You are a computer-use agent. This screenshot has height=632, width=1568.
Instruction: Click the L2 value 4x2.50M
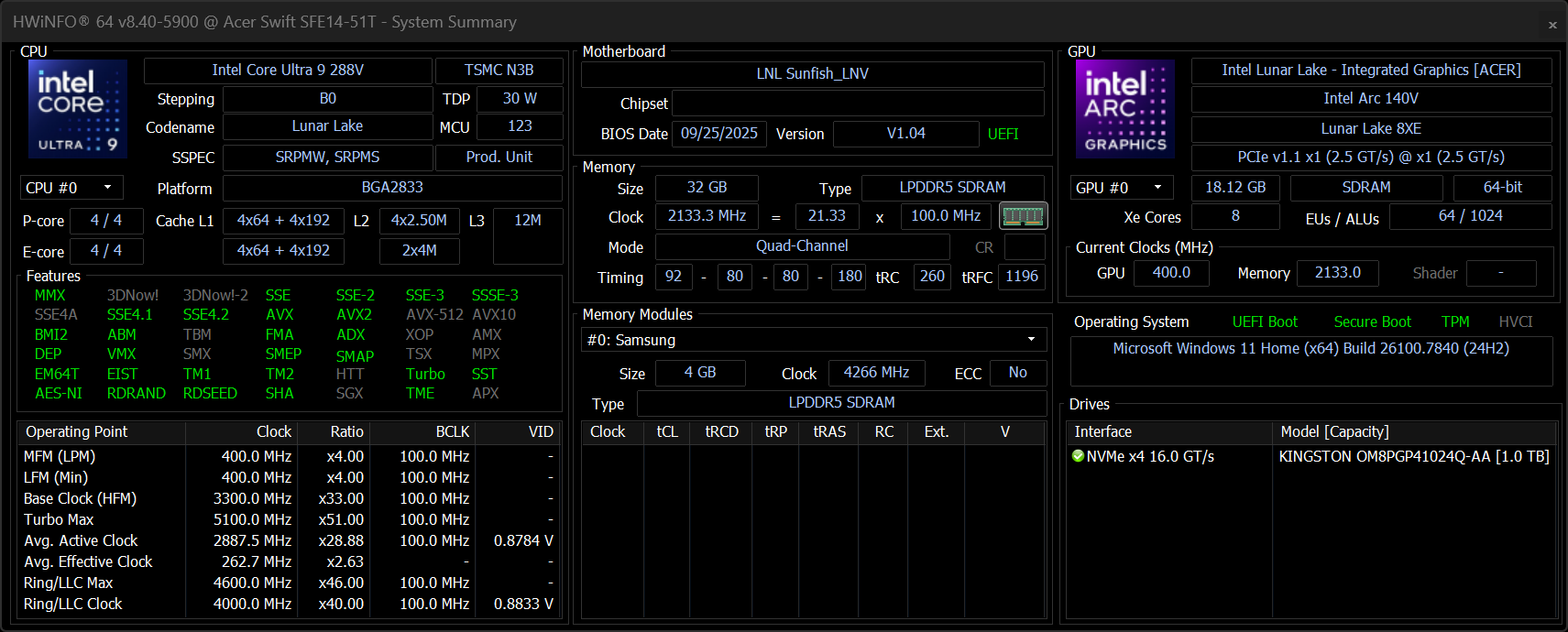(x=419, y=221)
